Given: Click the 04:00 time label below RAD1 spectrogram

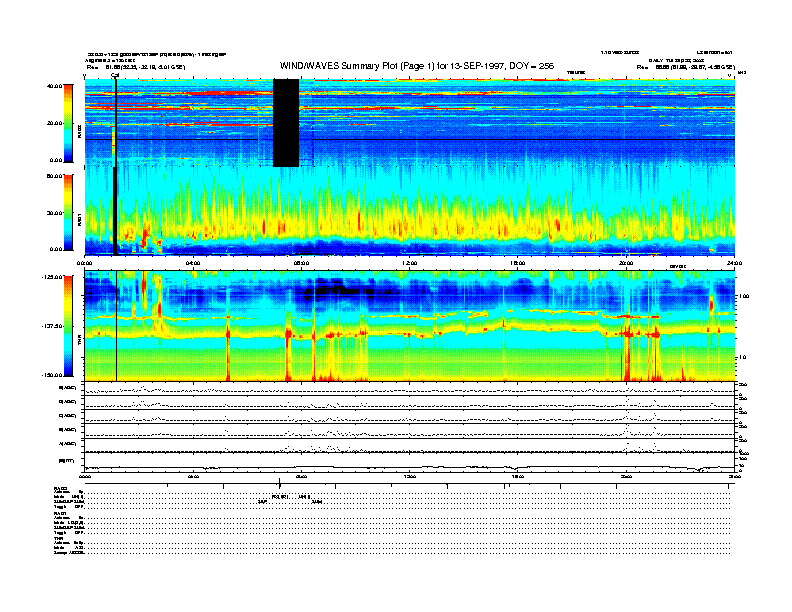Looking at the screenshot, I should [193, 263].
